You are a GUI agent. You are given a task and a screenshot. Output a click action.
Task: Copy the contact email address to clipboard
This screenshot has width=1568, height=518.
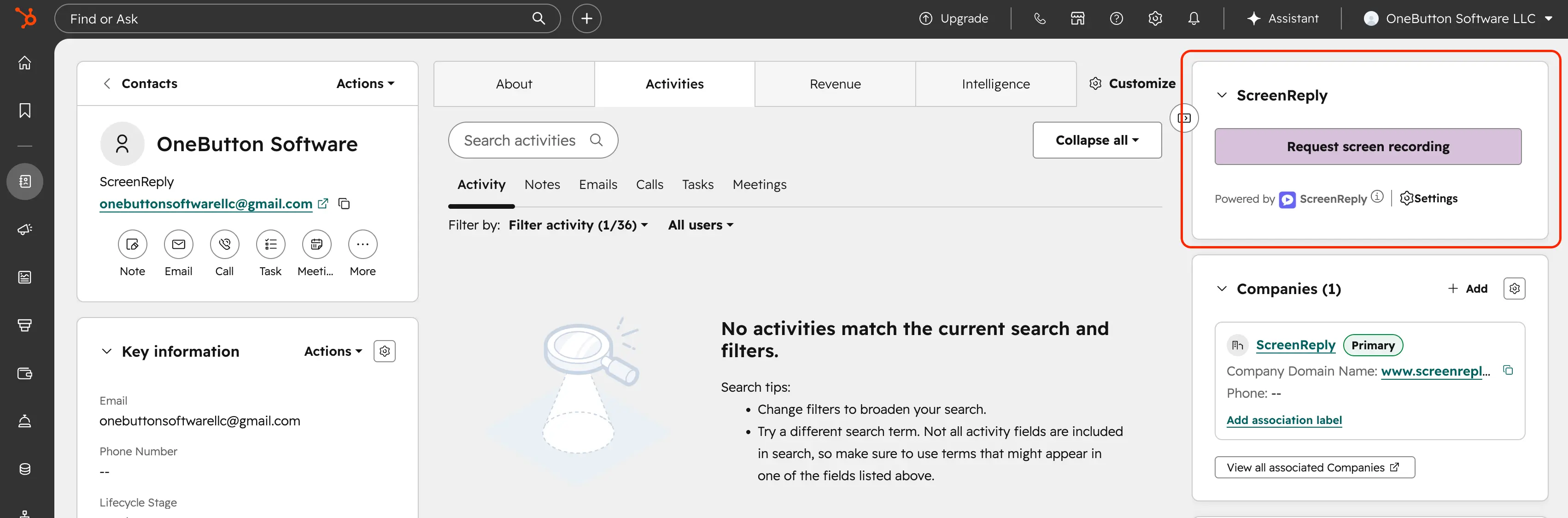(344, 203)
